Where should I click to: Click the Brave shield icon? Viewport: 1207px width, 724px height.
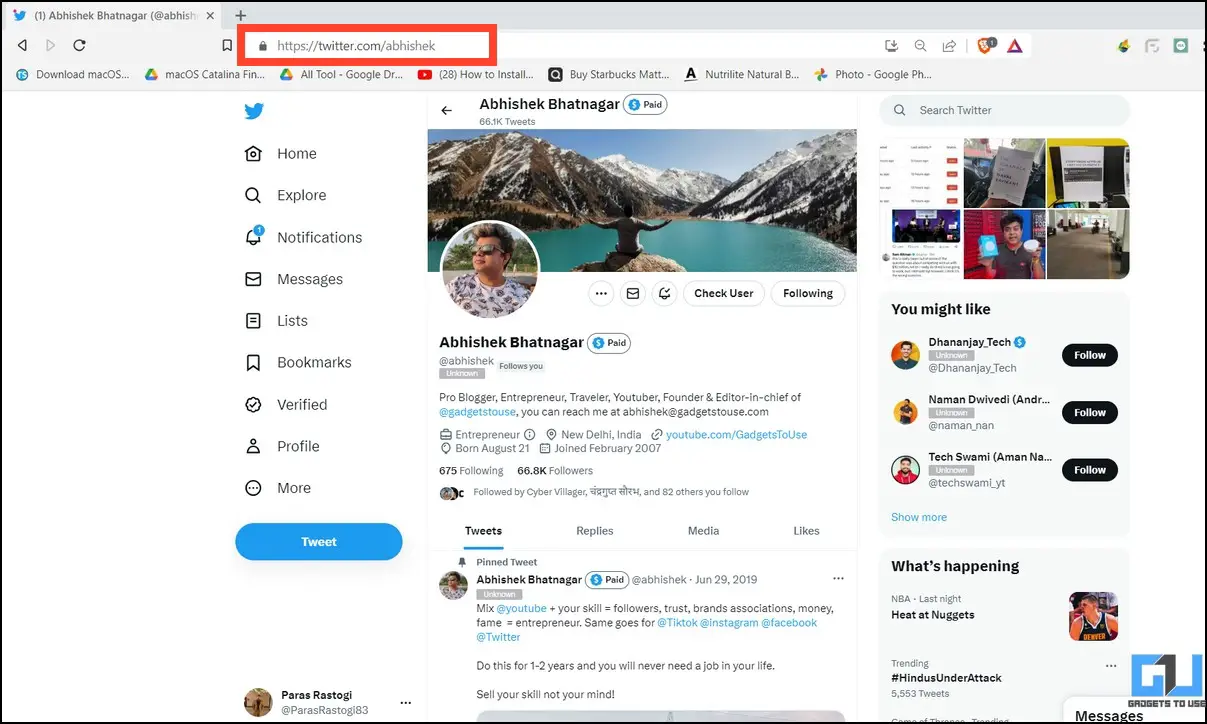click(x=985, y=45)
